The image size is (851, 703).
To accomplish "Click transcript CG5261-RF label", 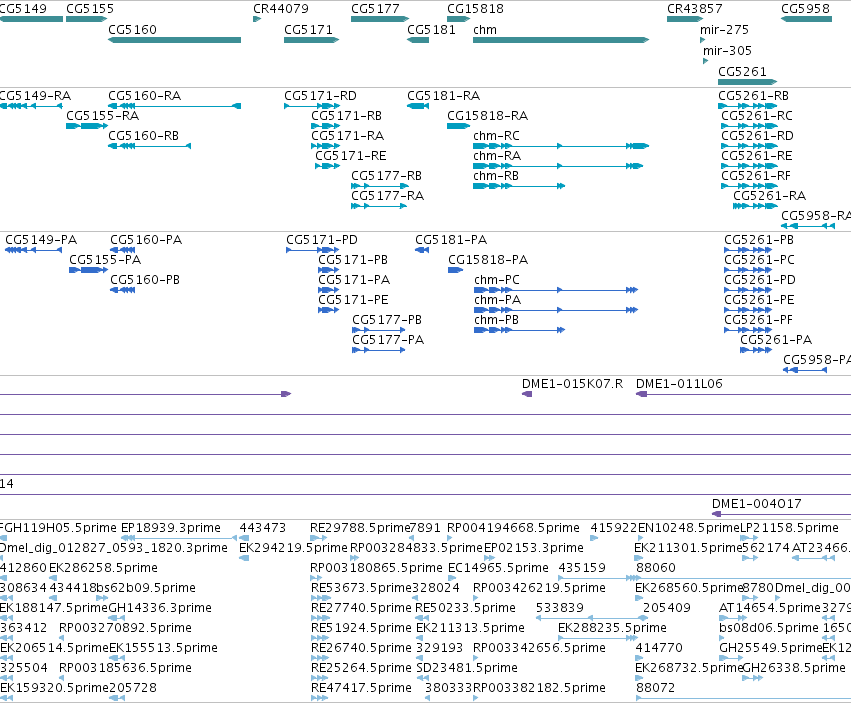I will pyautogui.click(x=755, y=176).
